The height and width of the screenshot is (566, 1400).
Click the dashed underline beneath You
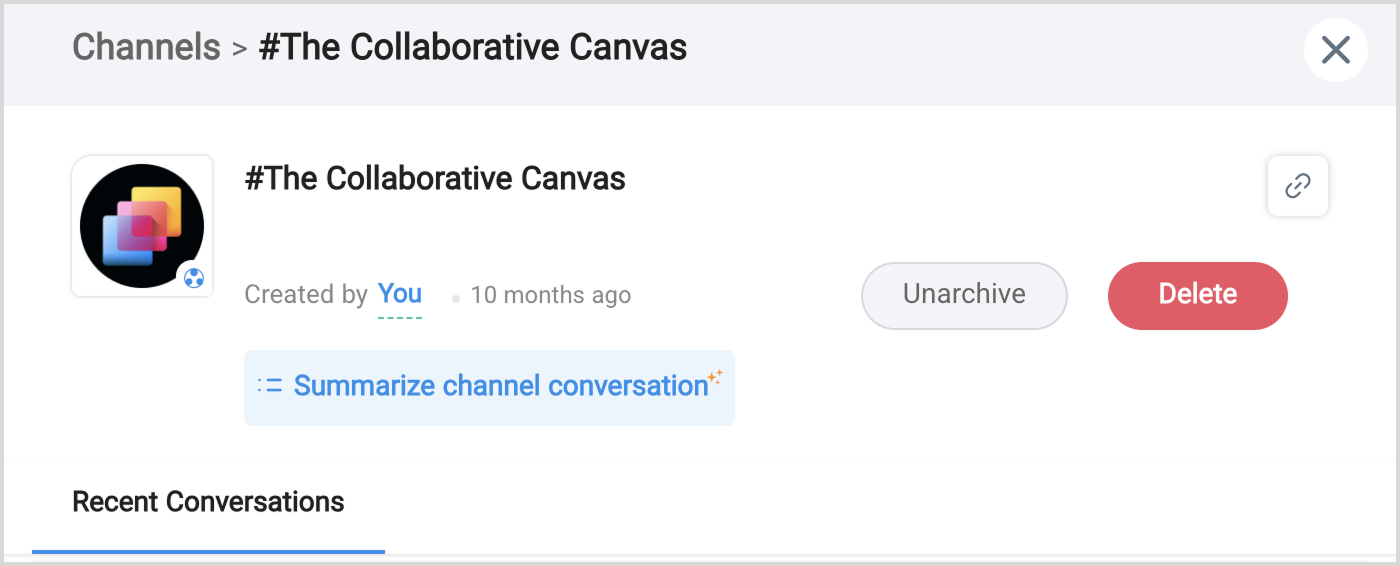tap(399, 317)
